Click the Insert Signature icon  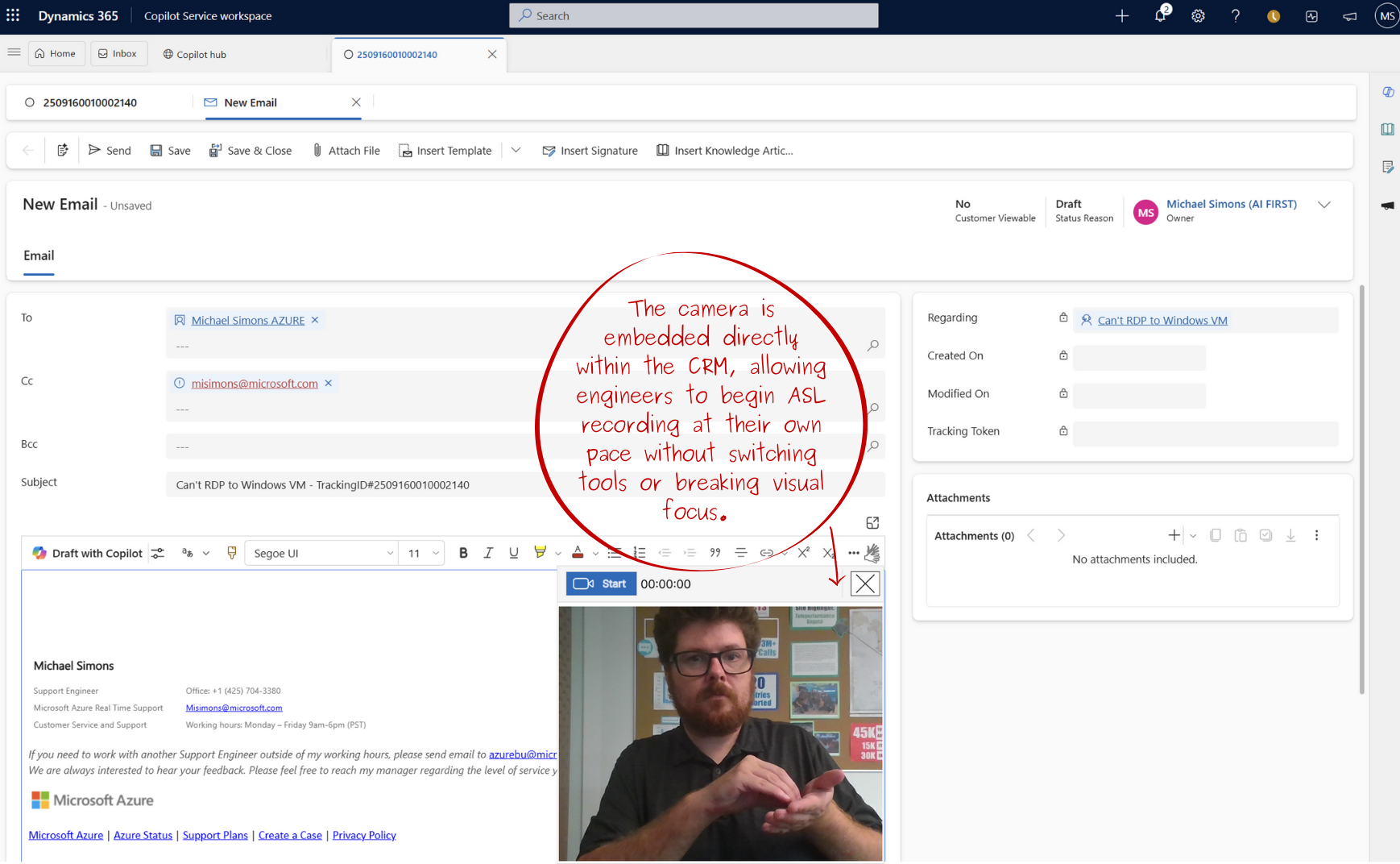tap(549, 150)
